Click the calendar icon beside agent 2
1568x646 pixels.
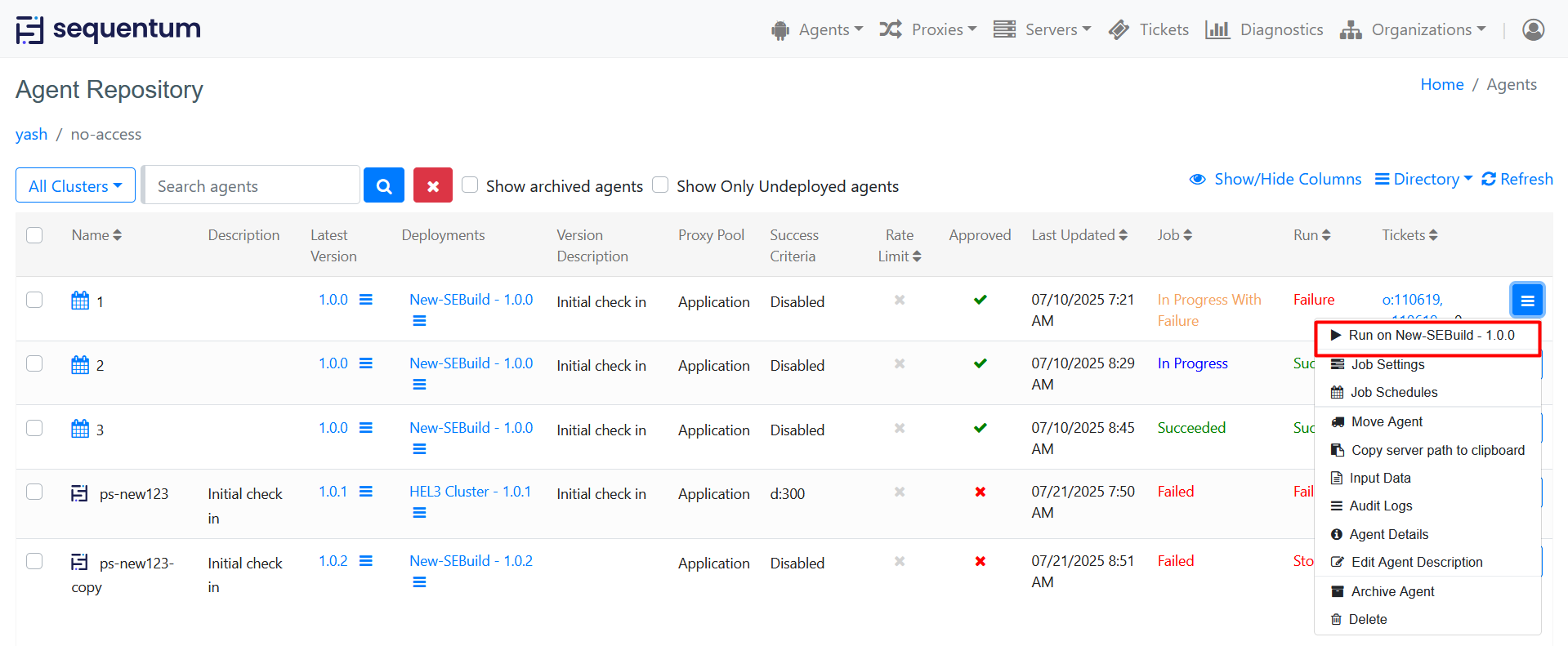[x=80, y=364]
